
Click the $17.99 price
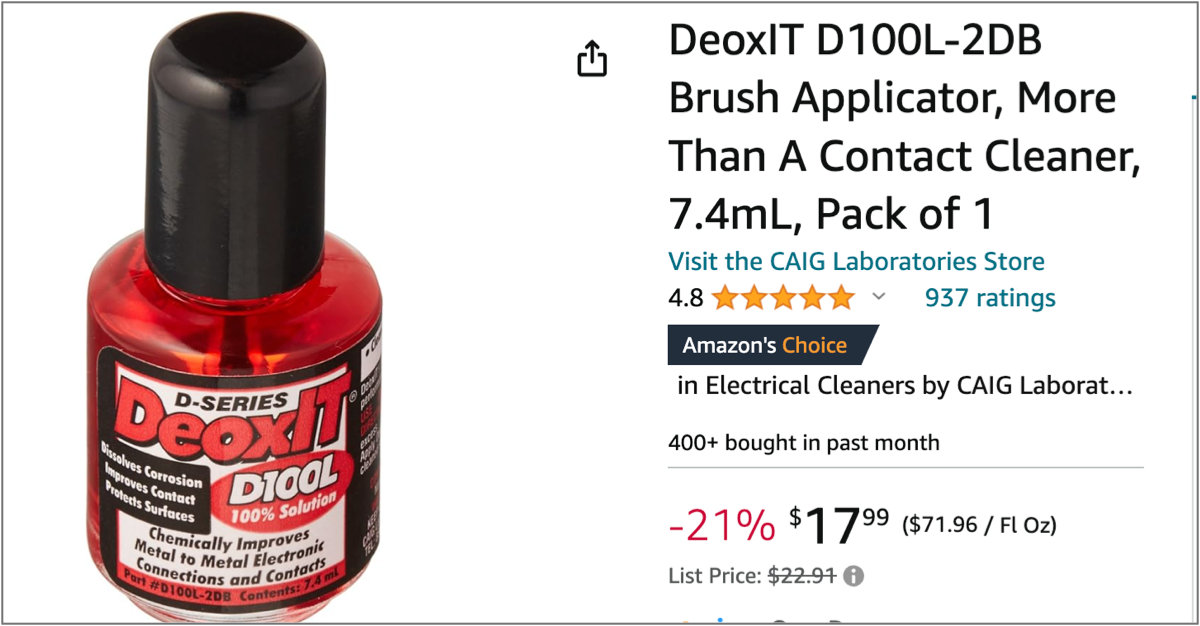pyautogui.click(x=839, y=525)
